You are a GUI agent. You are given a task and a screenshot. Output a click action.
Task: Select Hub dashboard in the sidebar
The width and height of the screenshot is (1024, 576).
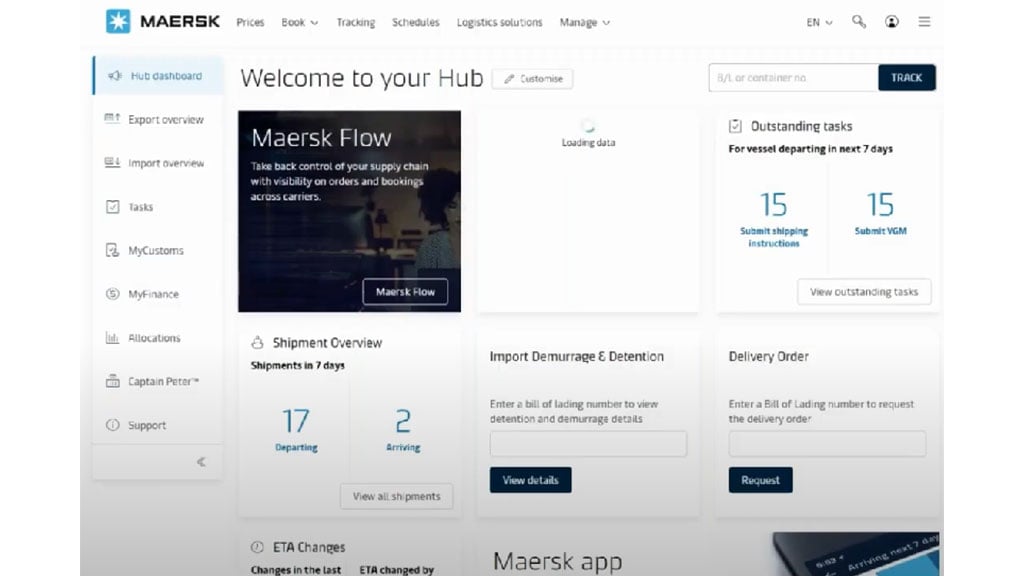tap(158, 76)
